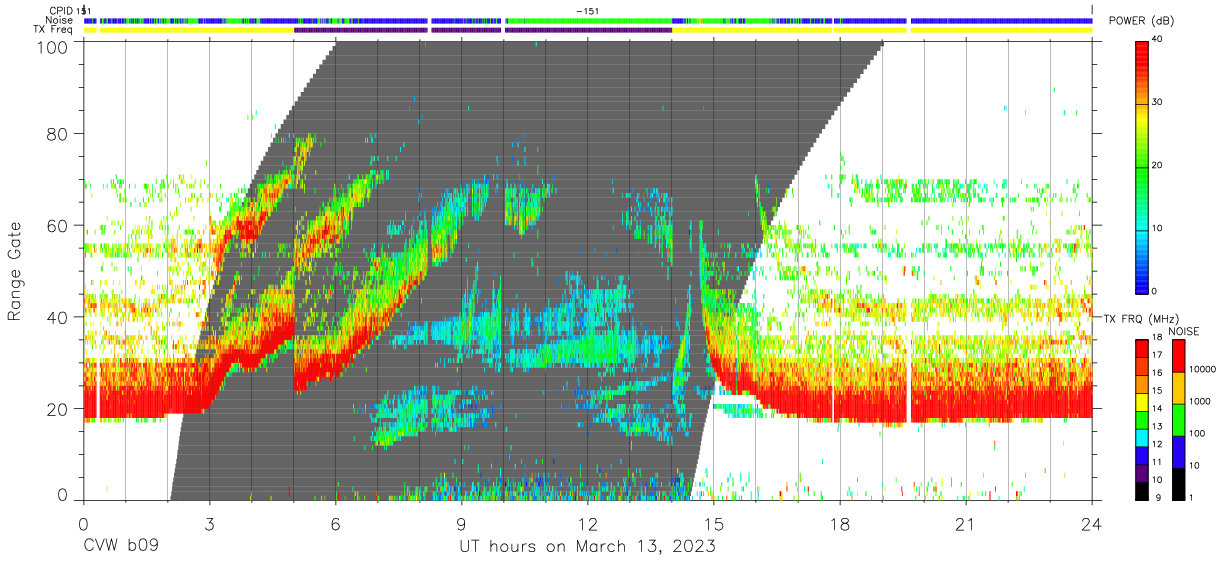Click the Range Gate y-axis label

pos(15,271)
